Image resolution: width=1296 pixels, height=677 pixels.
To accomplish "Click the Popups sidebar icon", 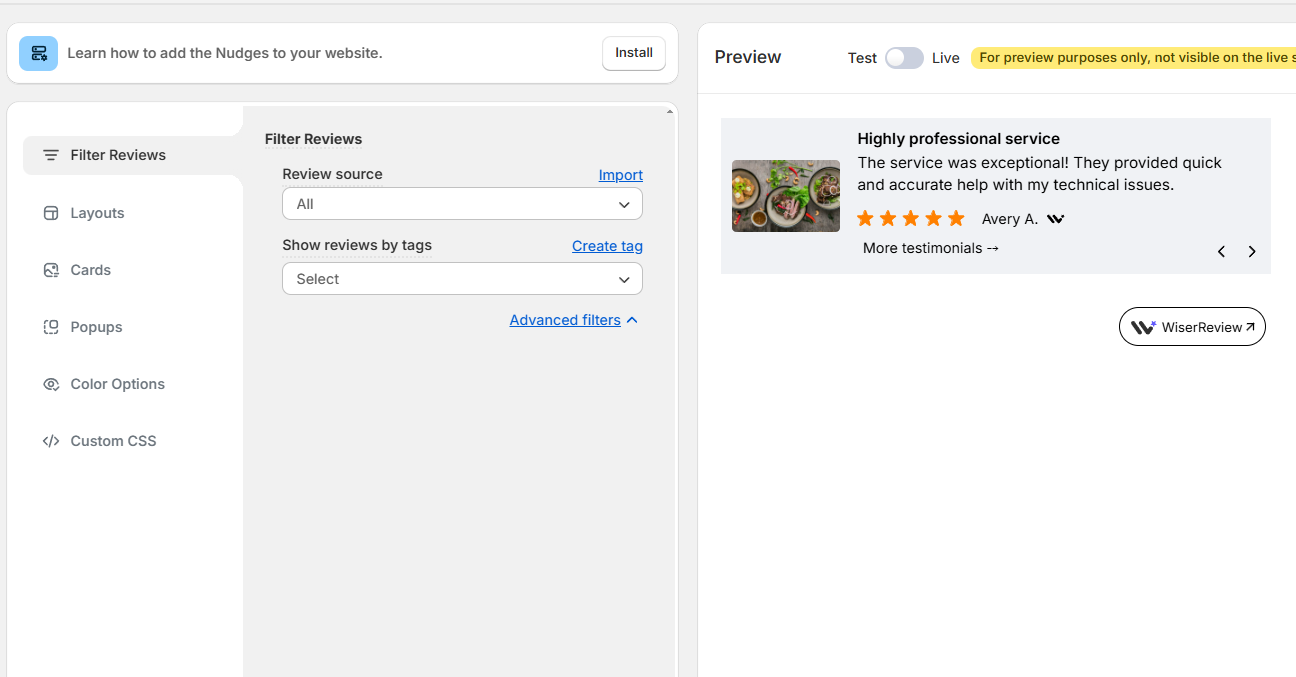I will click(x=51, y=327).
